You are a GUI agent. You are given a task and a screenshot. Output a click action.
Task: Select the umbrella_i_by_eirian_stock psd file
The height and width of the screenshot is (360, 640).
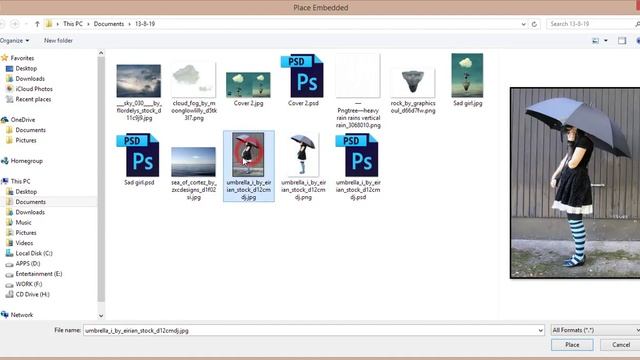point(358,167)
